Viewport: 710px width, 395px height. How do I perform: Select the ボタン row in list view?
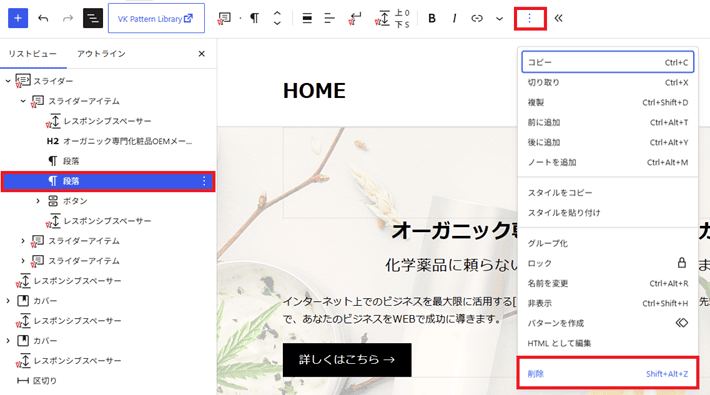pyautogui.click(x=108, y=201)
